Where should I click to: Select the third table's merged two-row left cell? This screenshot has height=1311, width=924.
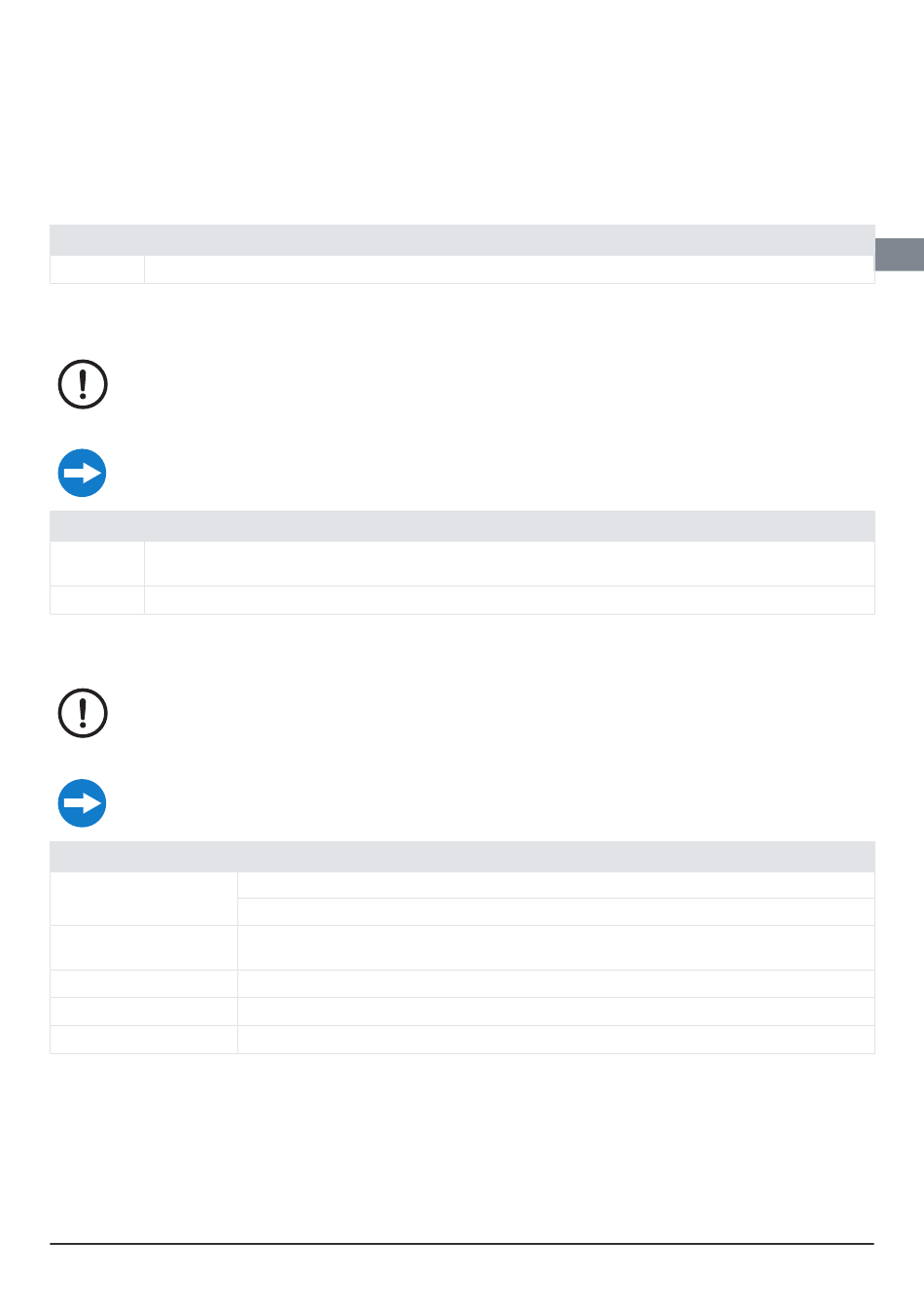tap(144, 899)
